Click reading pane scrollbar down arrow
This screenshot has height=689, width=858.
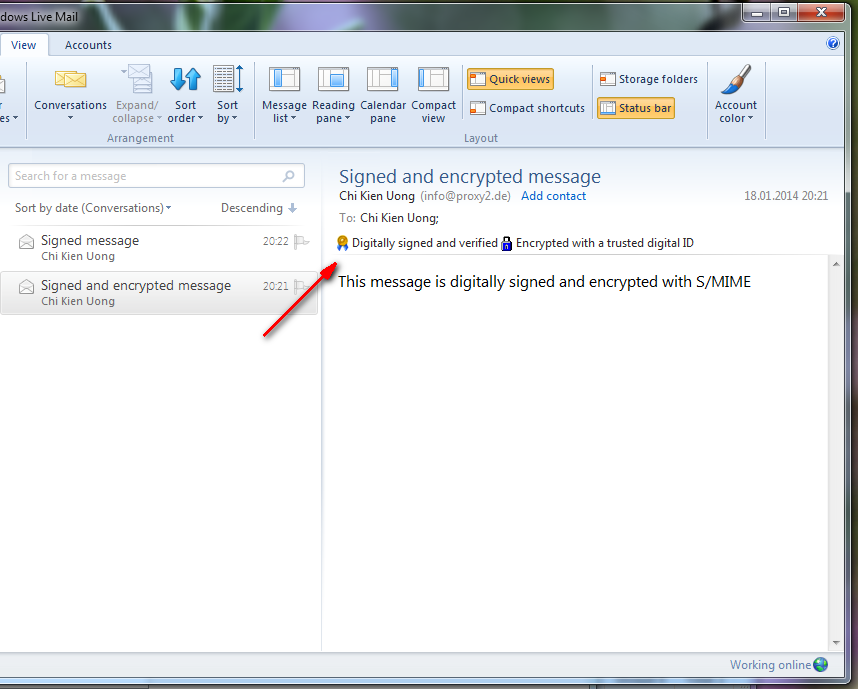[836, 642]
